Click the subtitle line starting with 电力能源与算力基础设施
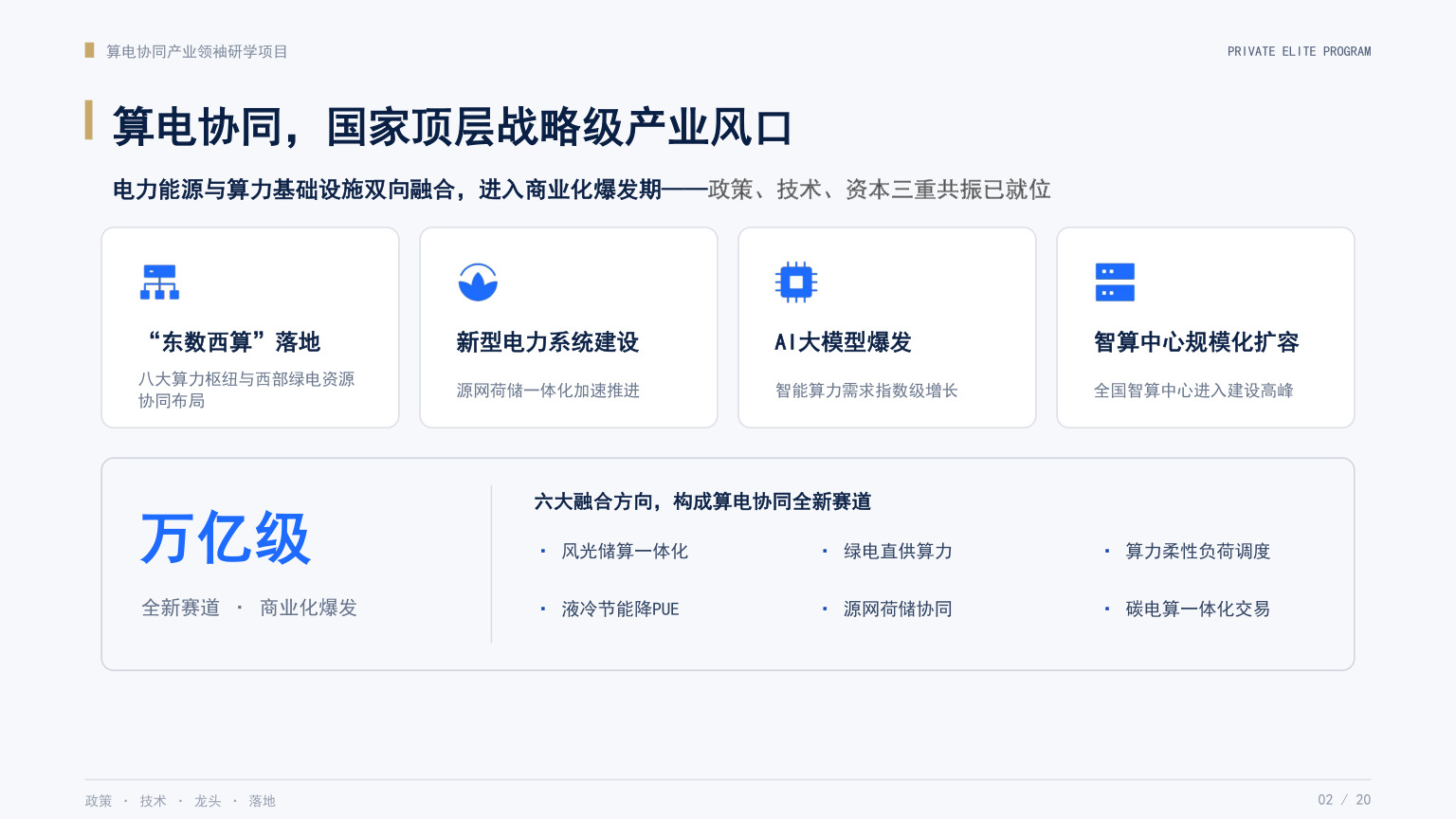Screen dimensions: 1456x819 tap(581, 190)
